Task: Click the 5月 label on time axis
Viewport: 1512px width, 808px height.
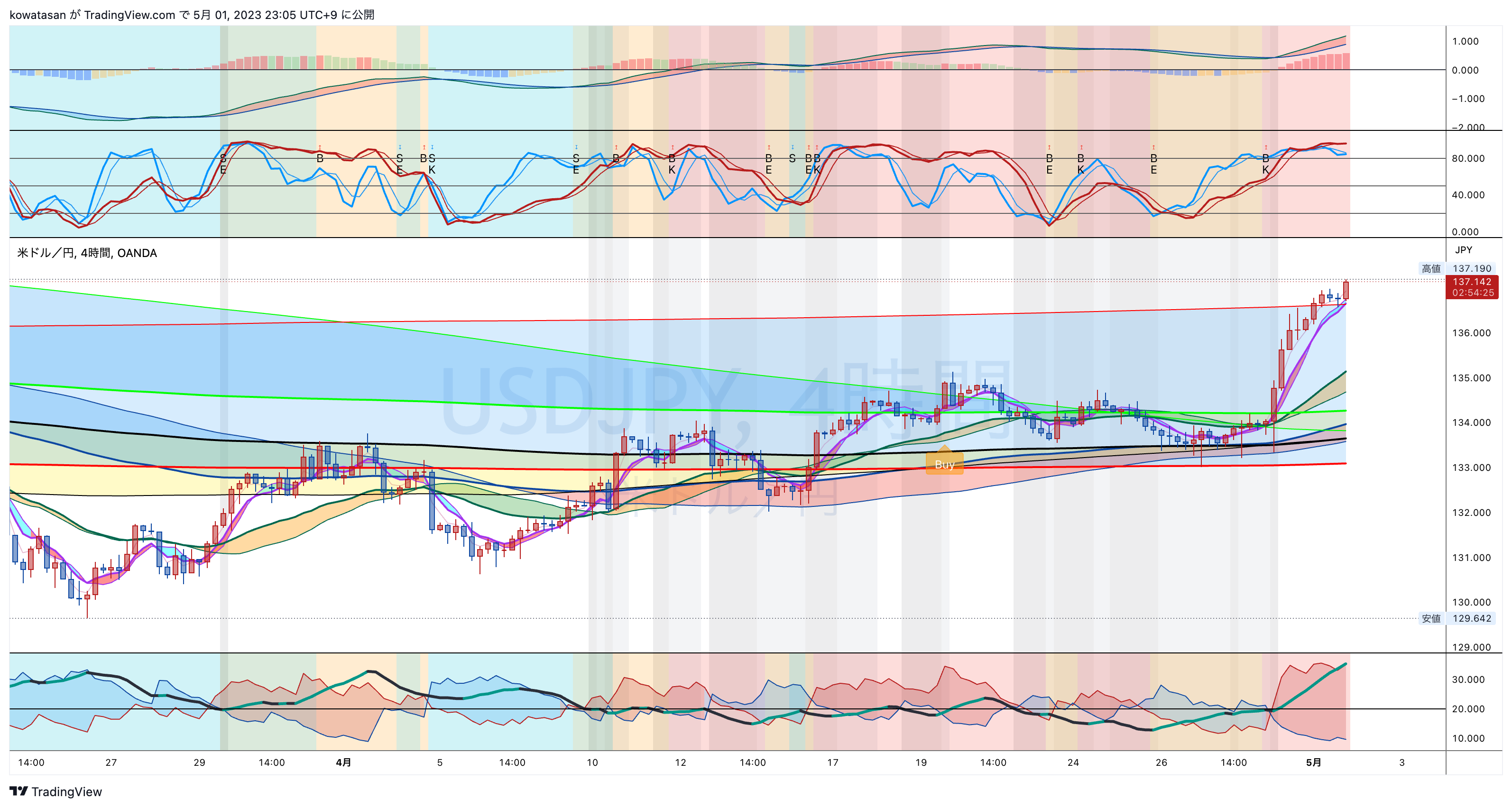Action: click(x=1314, y=762)
